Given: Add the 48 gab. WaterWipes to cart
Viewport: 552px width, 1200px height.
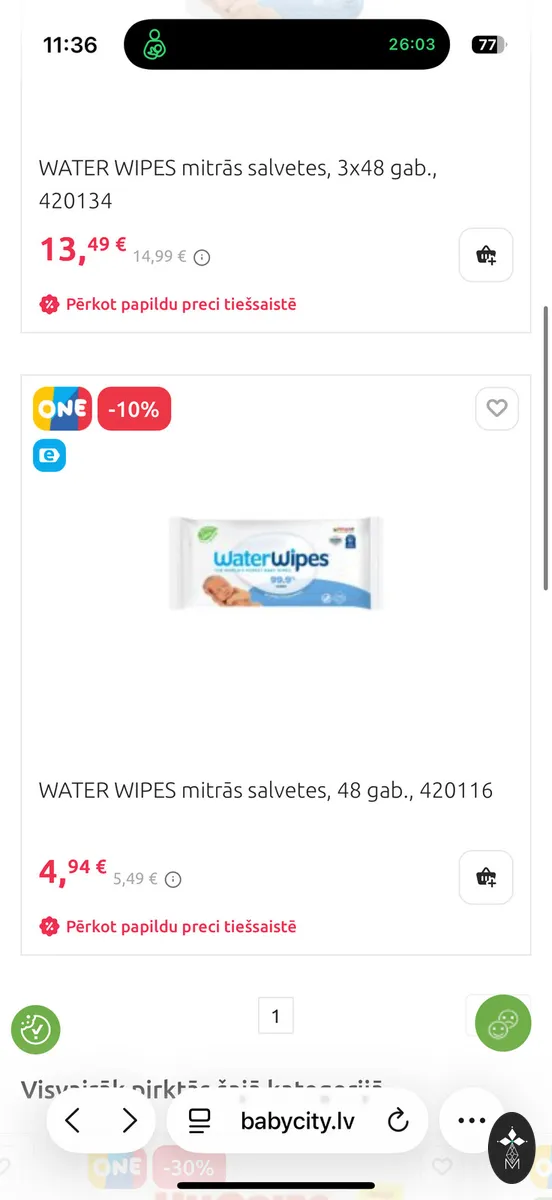Looking at the screenshot, I should click(x=486, y=877).
